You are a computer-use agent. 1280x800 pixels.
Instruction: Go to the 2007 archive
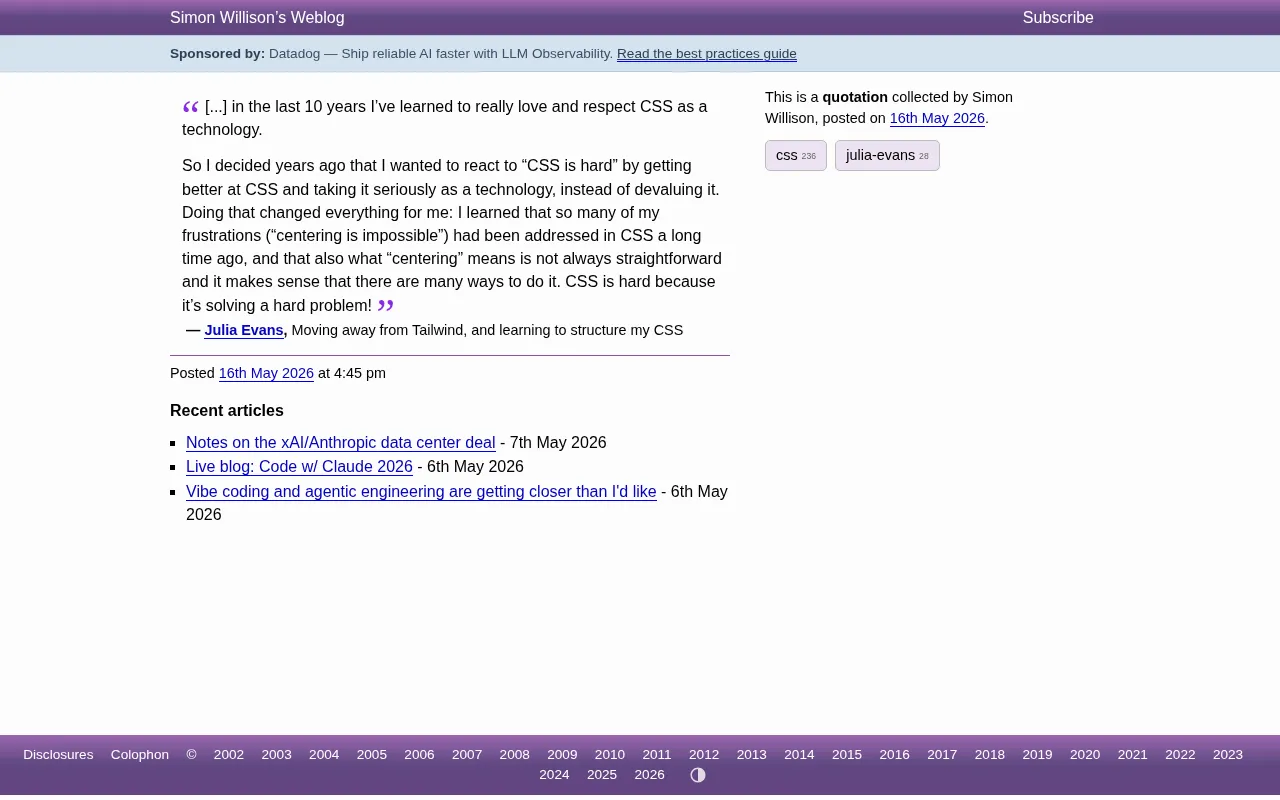tap(467, 755)
